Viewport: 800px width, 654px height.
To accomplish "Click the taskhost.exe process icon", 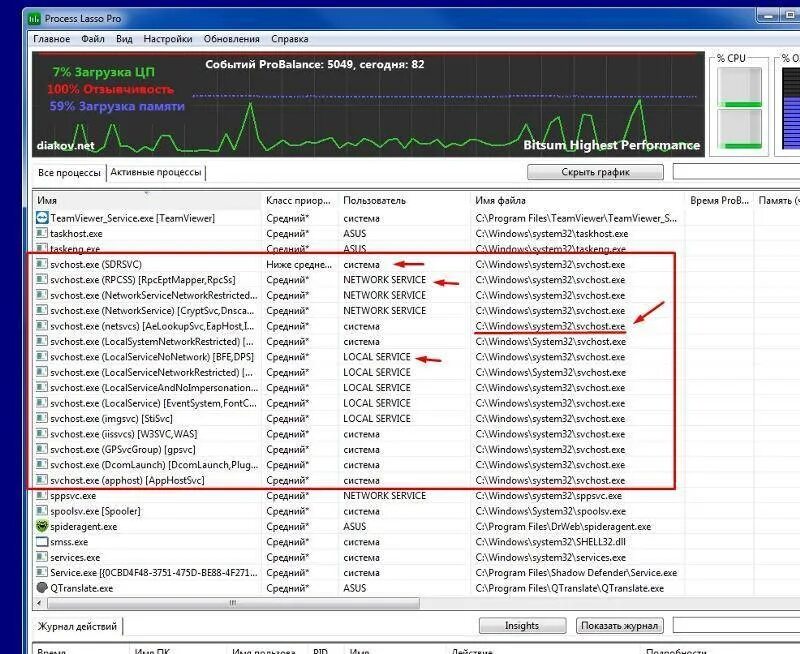I will click(42, 233).
